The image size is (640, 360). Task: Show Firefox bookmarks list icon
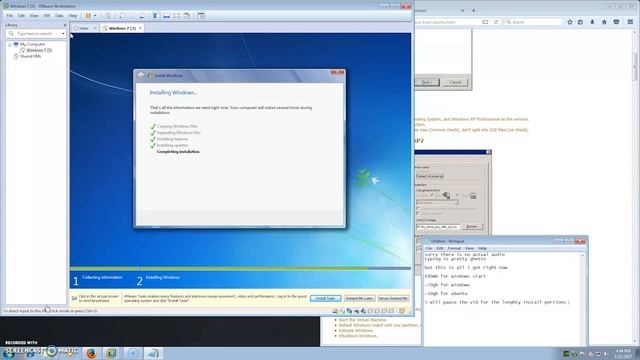(580, 22)
